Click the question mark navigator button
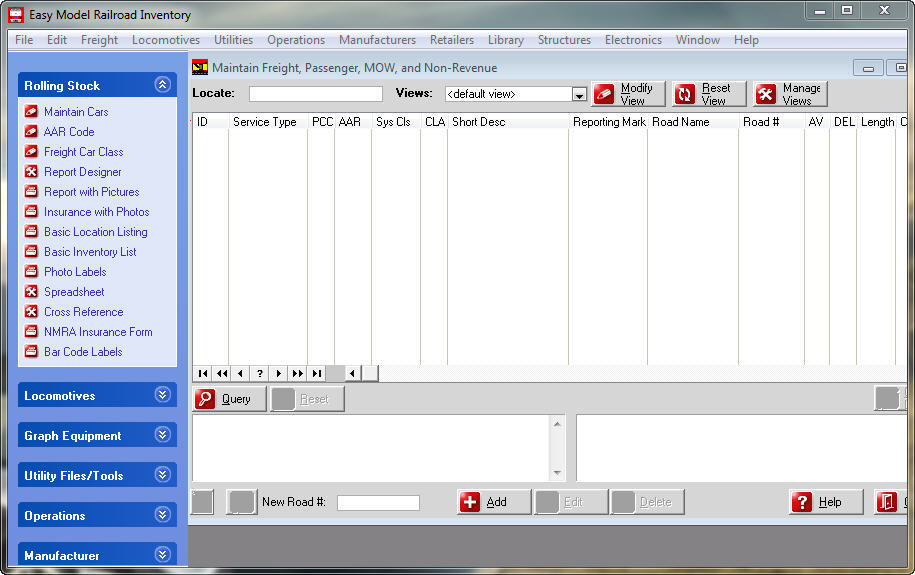 pyautogui.click(x=260, y=373)
